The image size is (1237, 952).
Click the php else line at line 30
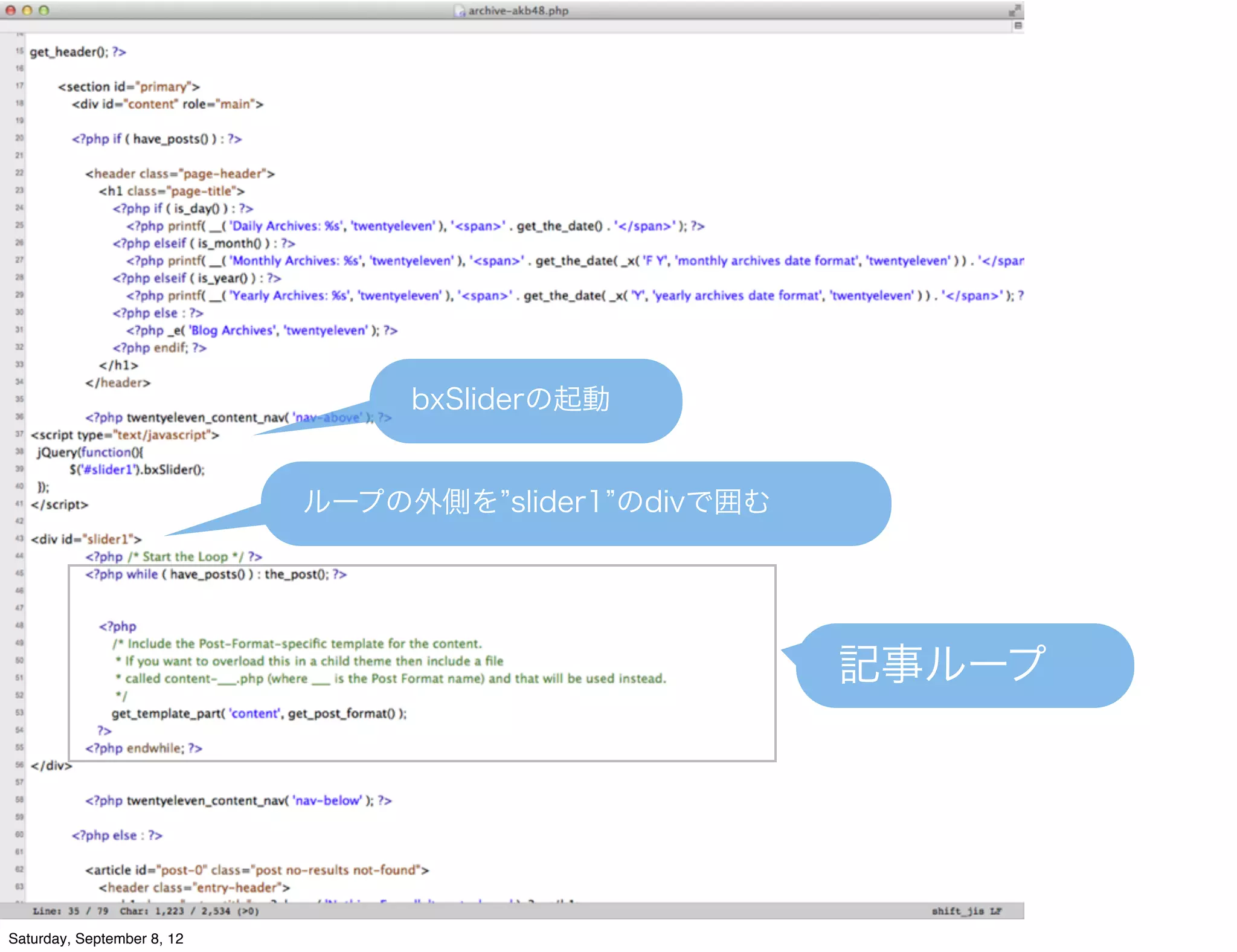coord(158,314)
